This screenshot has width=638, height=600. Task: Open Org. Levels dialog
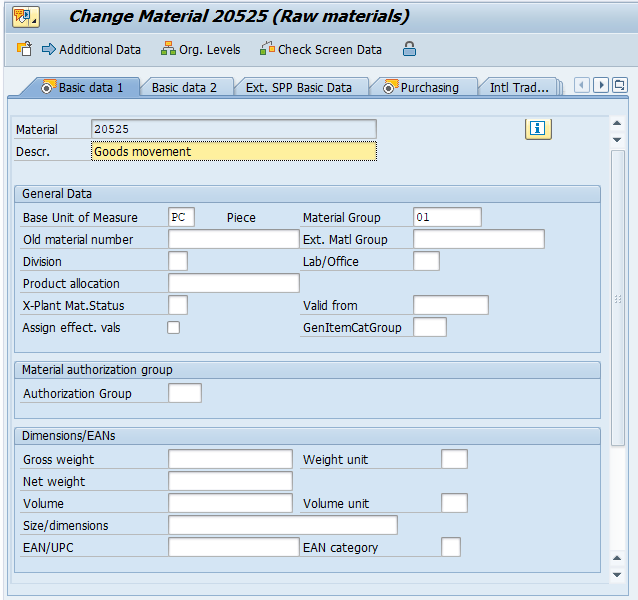click(200, 49)
